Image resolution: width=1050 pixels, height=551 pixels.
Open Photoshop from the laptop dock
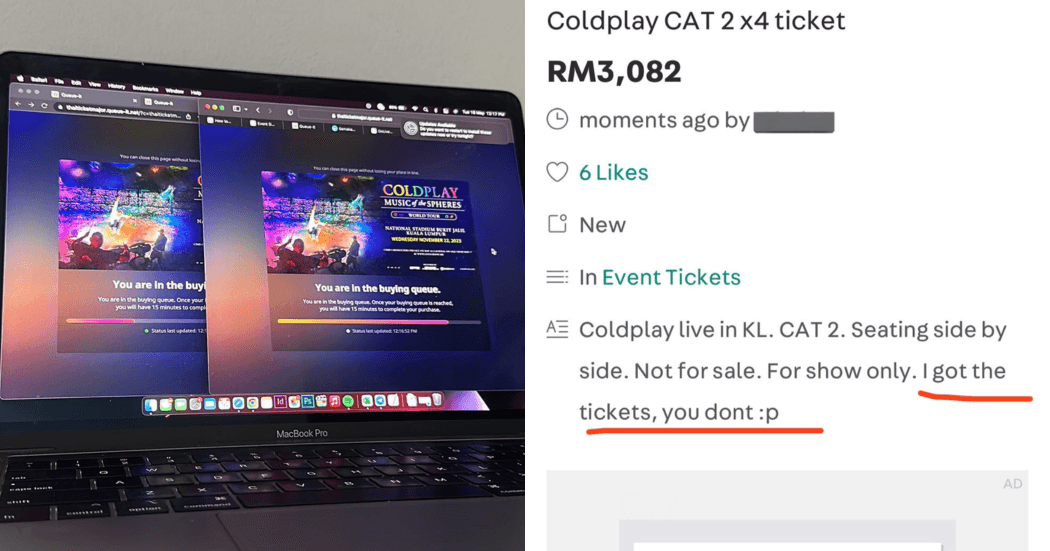click(x=307, y=401)
